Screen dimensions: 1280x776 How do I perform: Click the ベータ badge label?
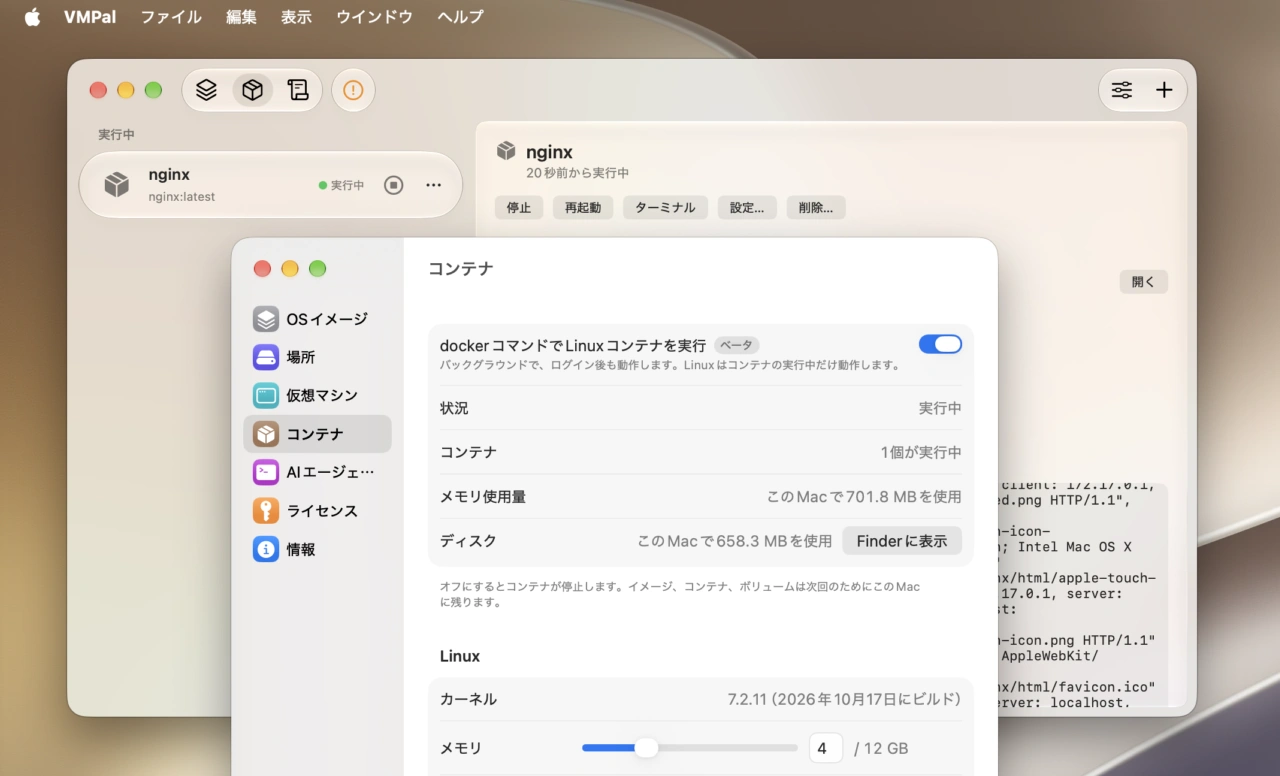(737, 345)
